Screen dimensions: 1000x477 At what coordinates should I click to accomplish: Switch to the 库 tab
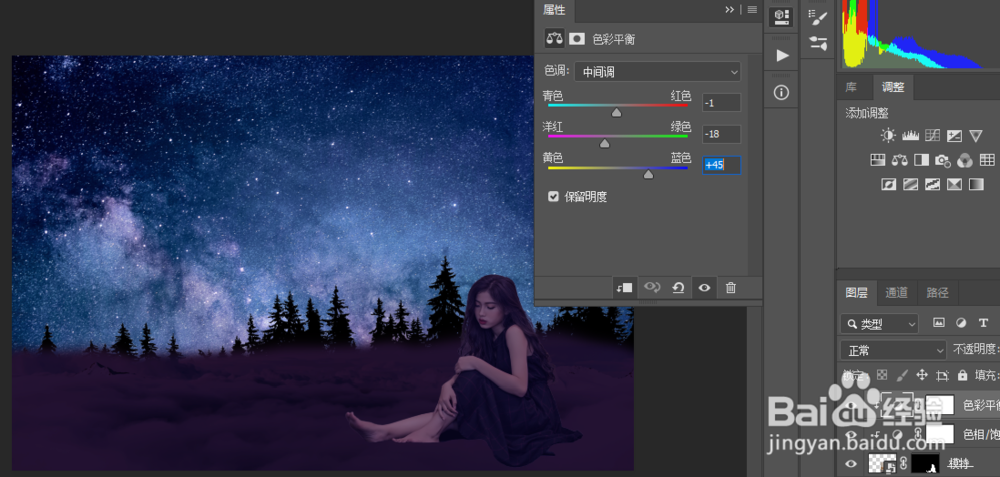pos(851,87)
